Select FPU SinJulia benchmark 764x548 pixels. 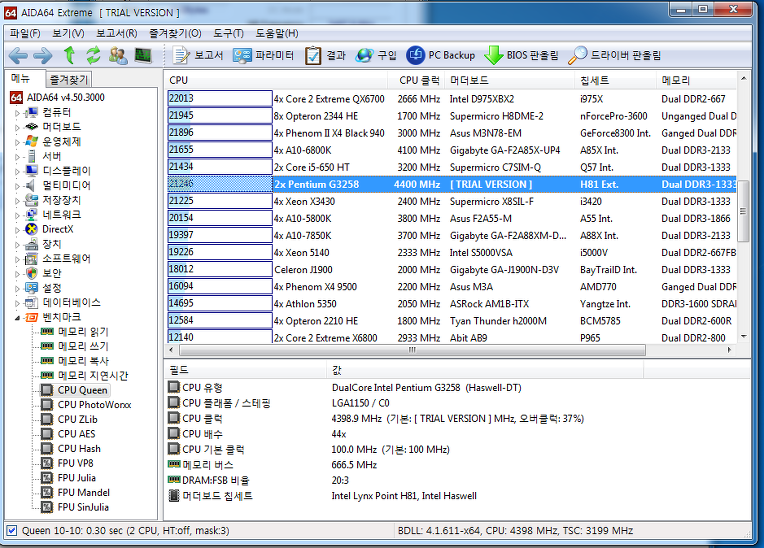point(83,507)
